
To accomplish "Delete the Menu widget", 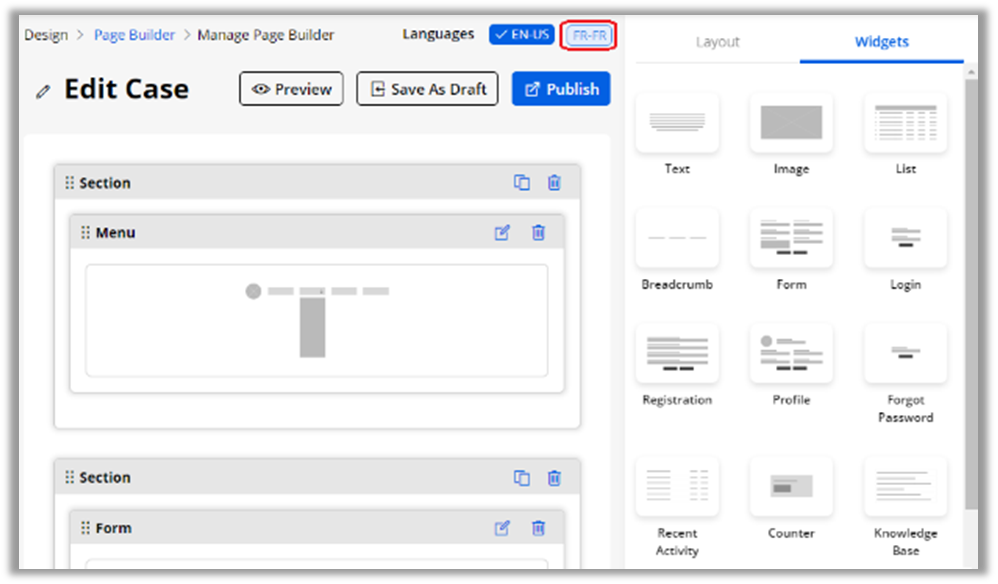I will pos(538,233).
